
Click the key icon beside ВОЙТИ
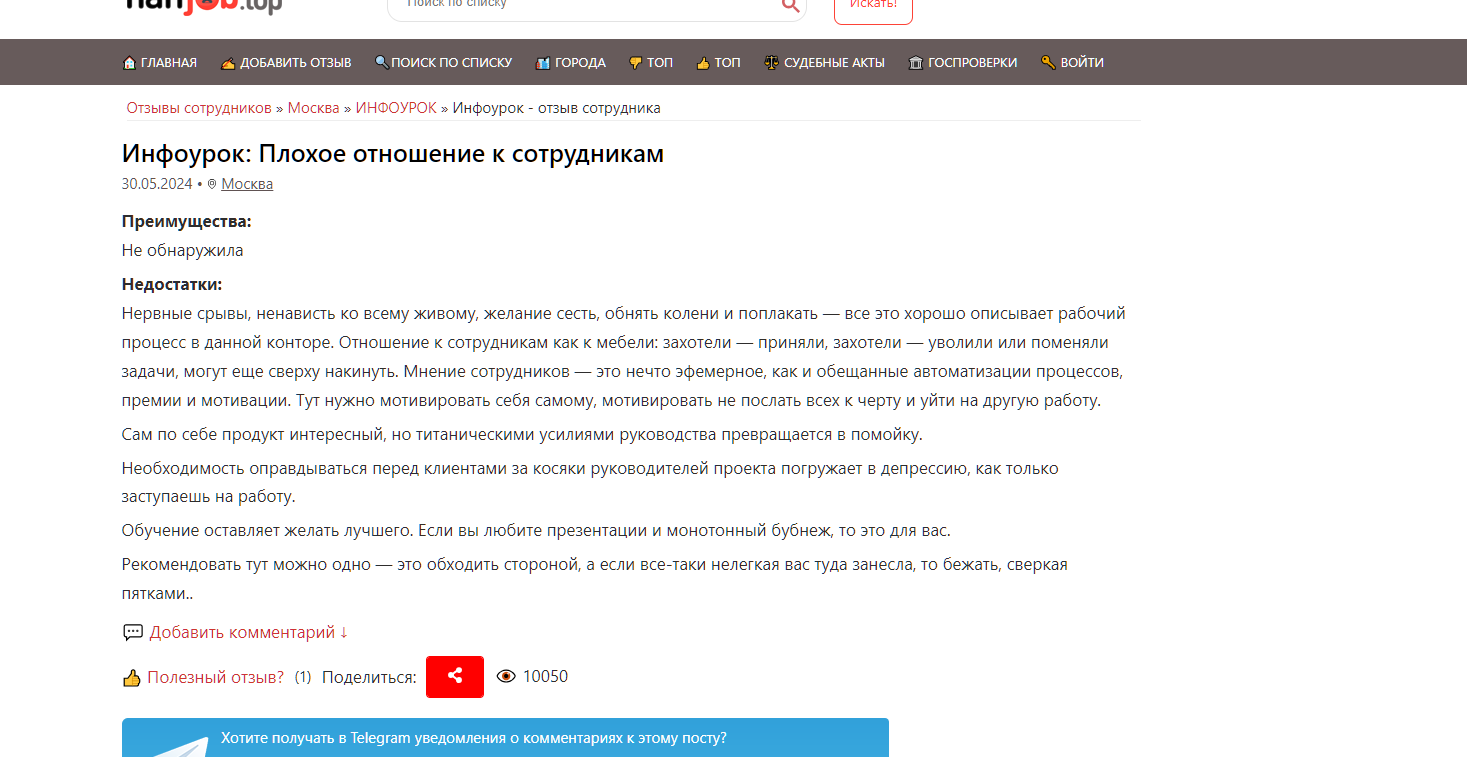tap(1048, 63)
